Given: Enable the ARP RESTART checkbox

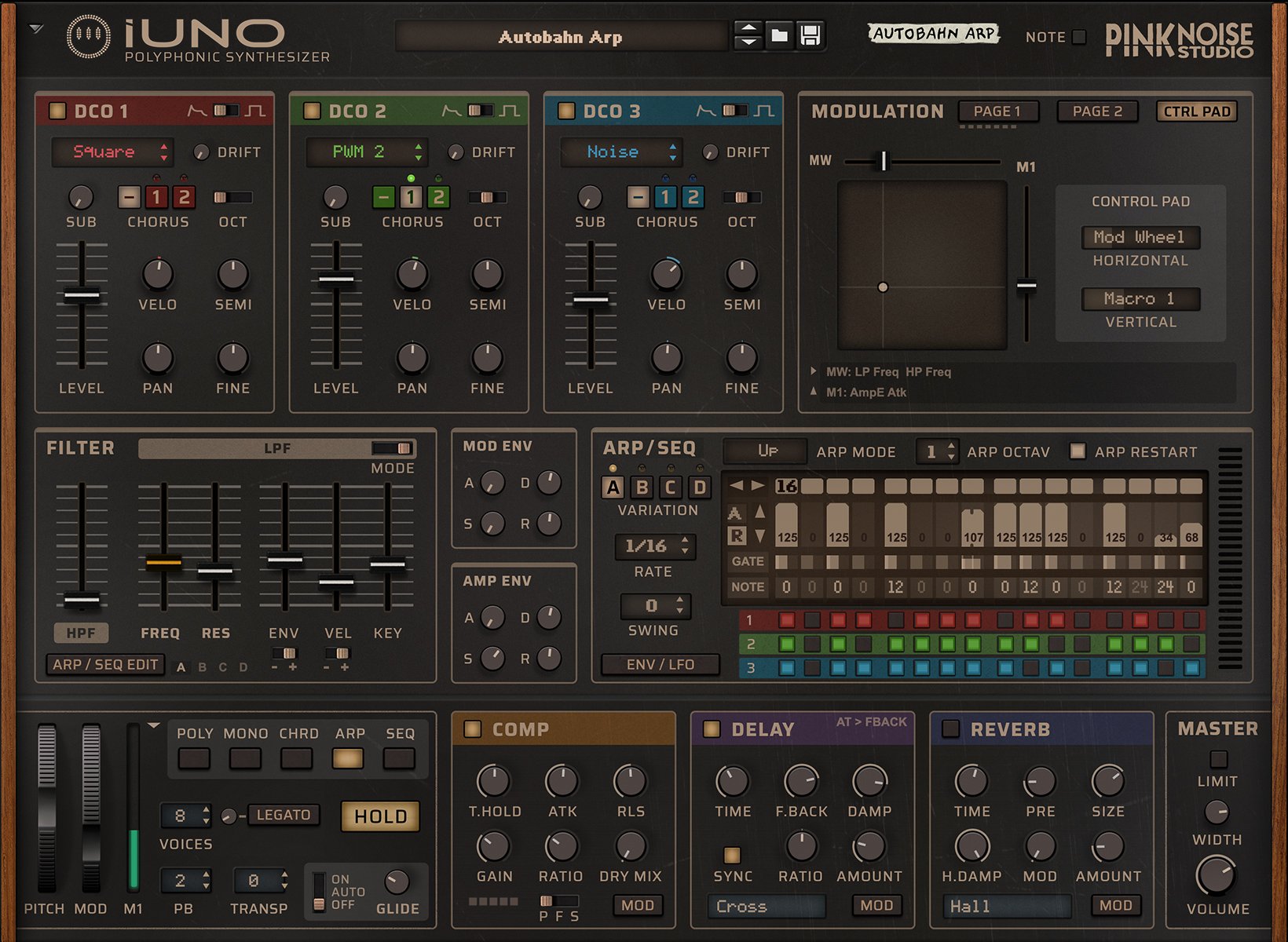Looking at the screenshot, I should [x=1078, y=451].
